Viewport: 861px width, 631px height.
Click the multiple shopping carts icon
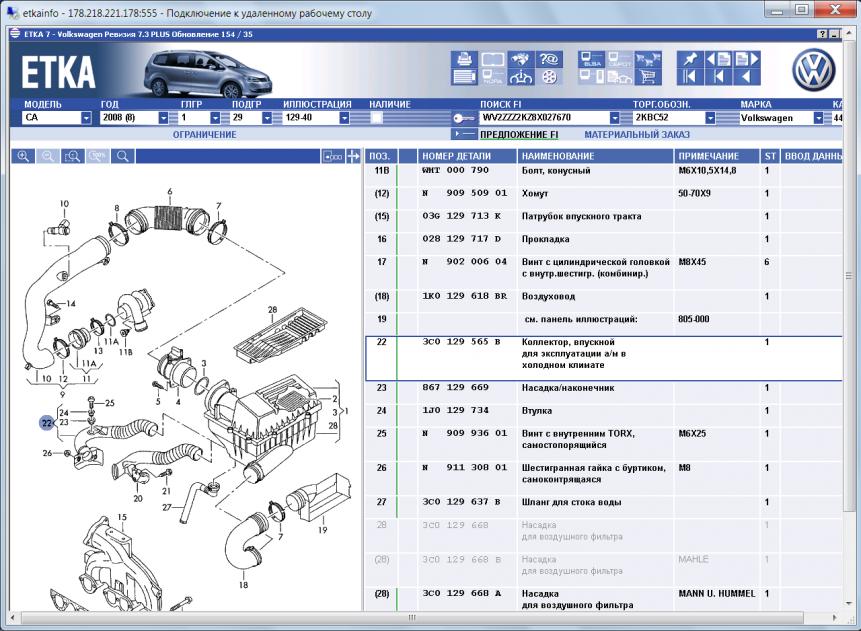[648, 59]
